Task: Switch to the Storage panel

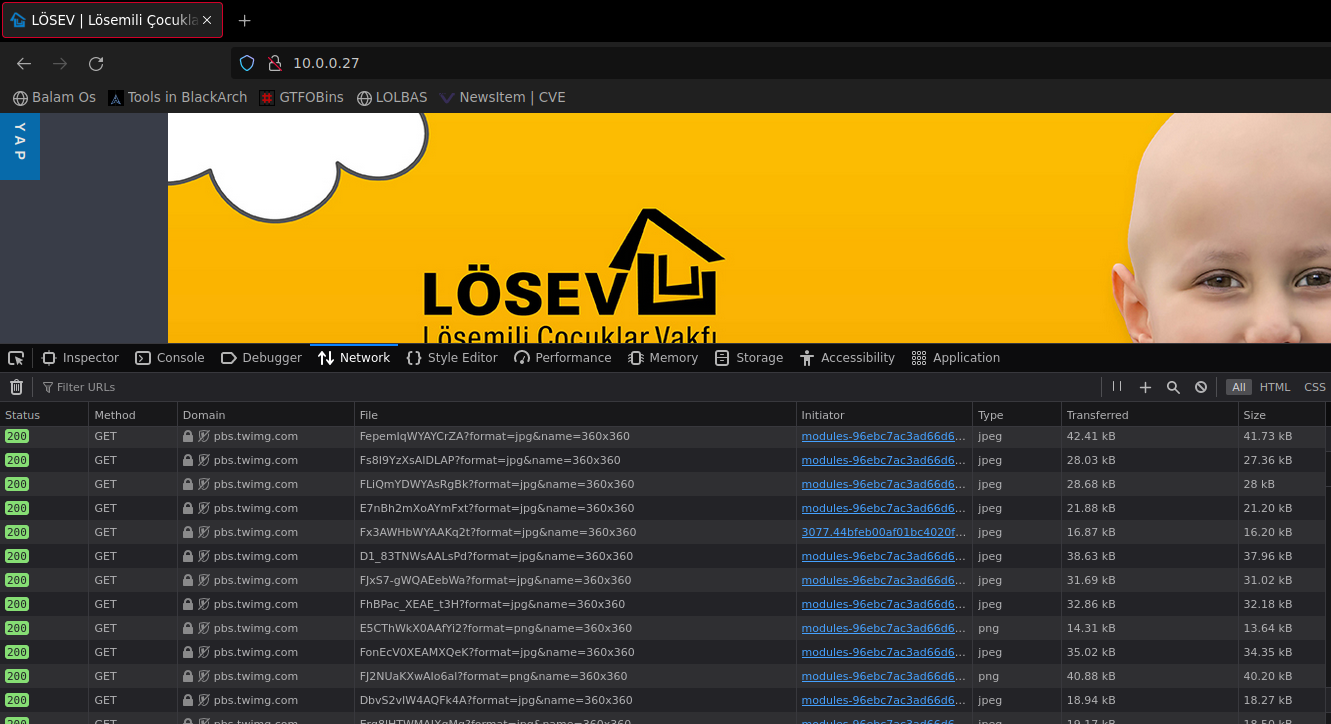Action: coord(749,358)
